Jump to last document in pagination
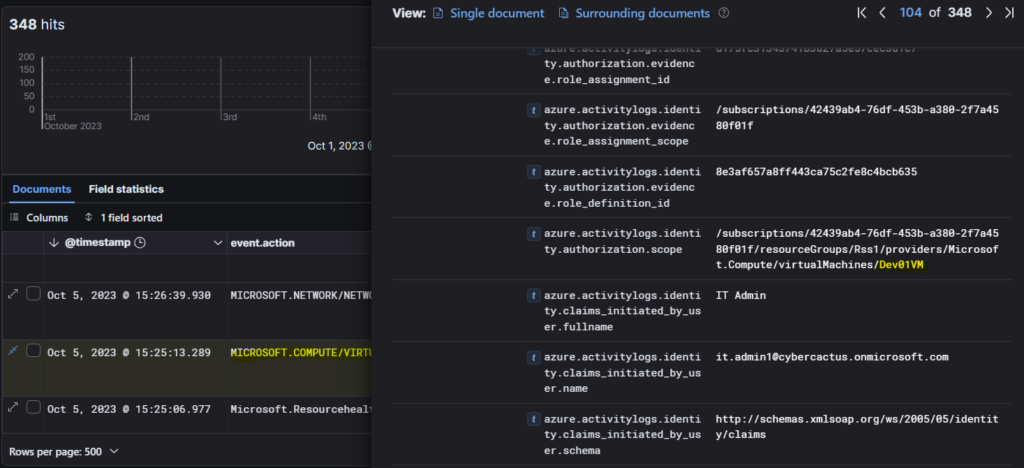The image size is (1024, 468). pos(1009,13)
